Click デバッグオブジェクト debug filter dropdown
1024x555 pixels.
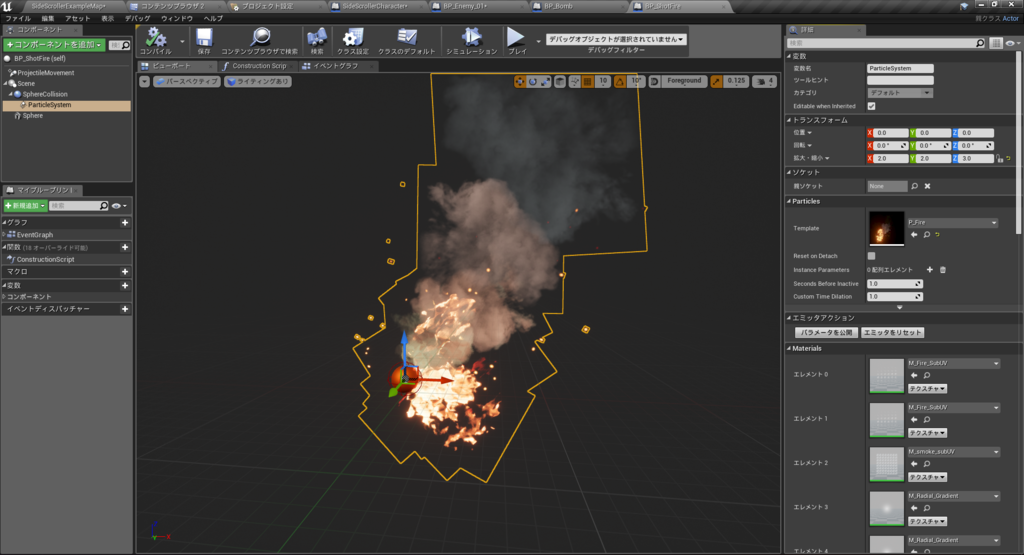(x=616, y=39)
